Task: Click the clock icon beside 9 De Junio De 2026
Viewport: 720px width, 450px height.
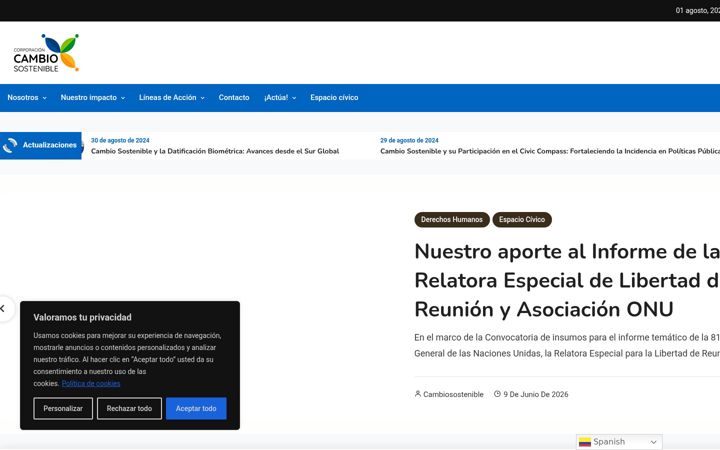Action: click(497, 394)
